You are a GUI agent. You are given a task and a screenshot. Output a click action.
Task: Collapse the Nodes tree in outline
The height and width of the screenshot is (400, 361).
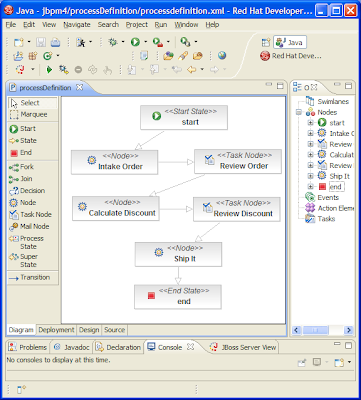[x=298, y=113]
